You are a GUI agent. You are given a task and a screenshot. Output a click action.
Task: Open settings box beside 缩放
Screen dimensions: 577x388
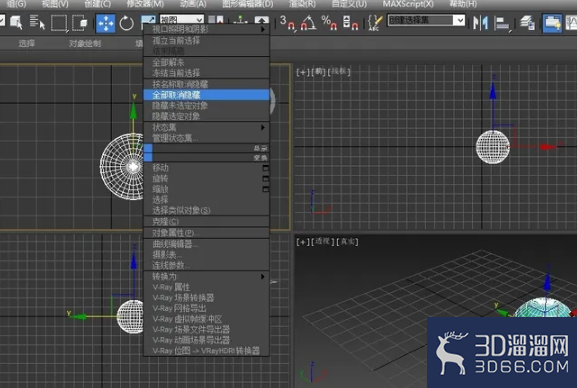coord(265,189)
